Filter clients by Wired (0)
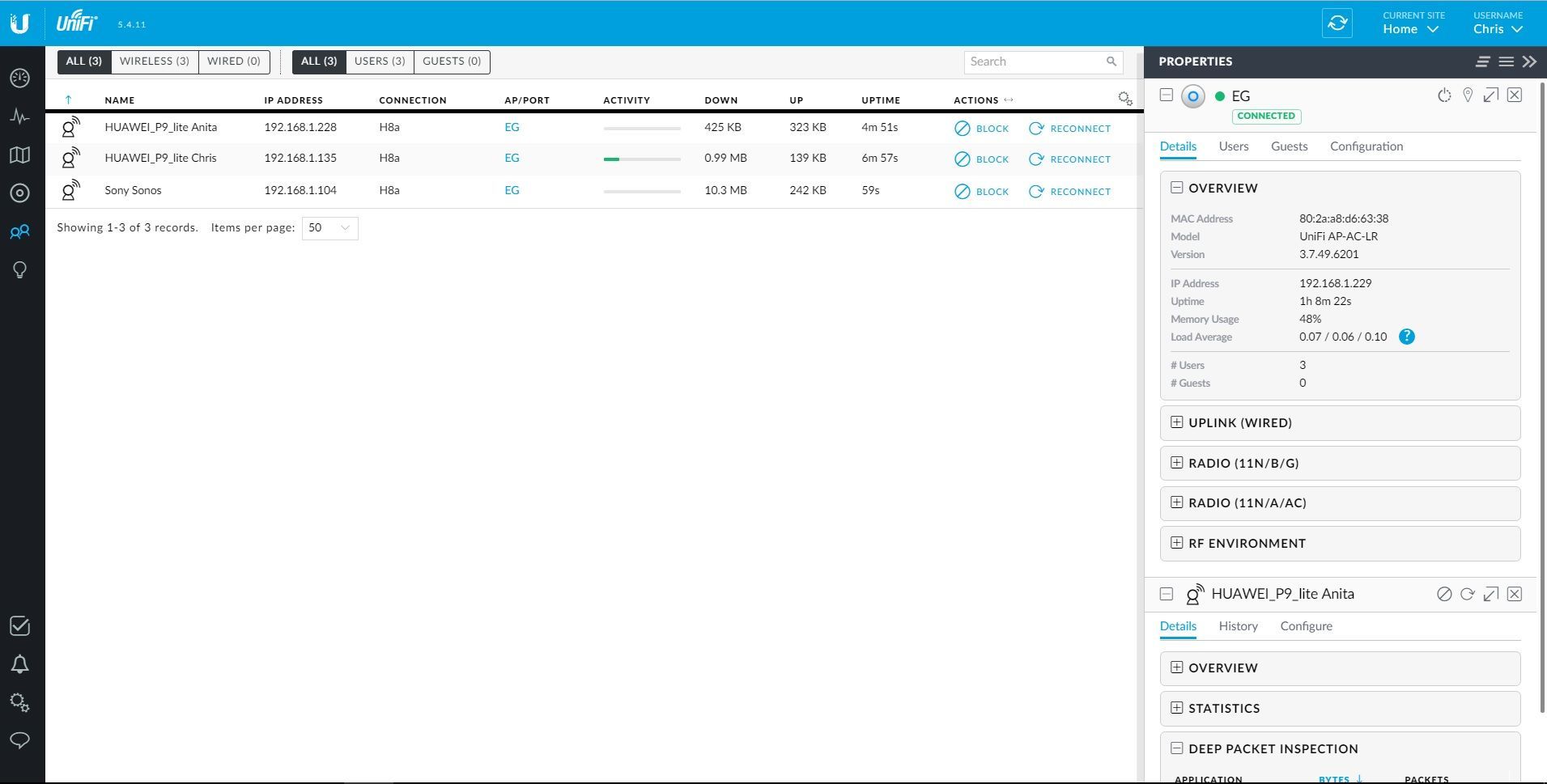Viewport: 1547px width, 784px height. [233, 61]
